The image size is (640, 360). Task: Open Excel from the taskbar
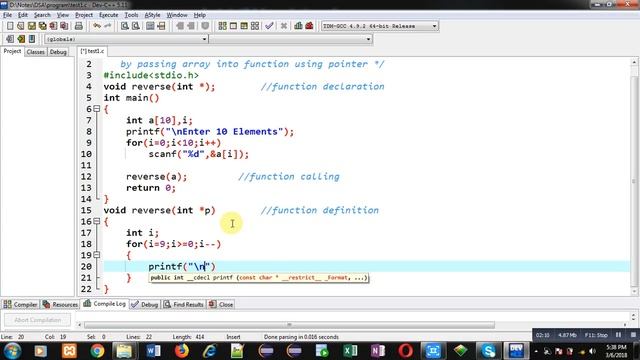pyautogui.click(x=350, y=351)
